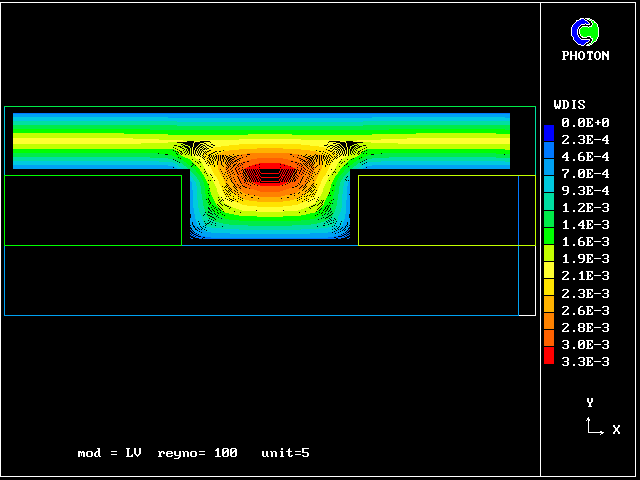This screenshot has height=480, width=640.
Task: Click the X axis letter label
Action: pyautogui.click(x=616, y=430)
